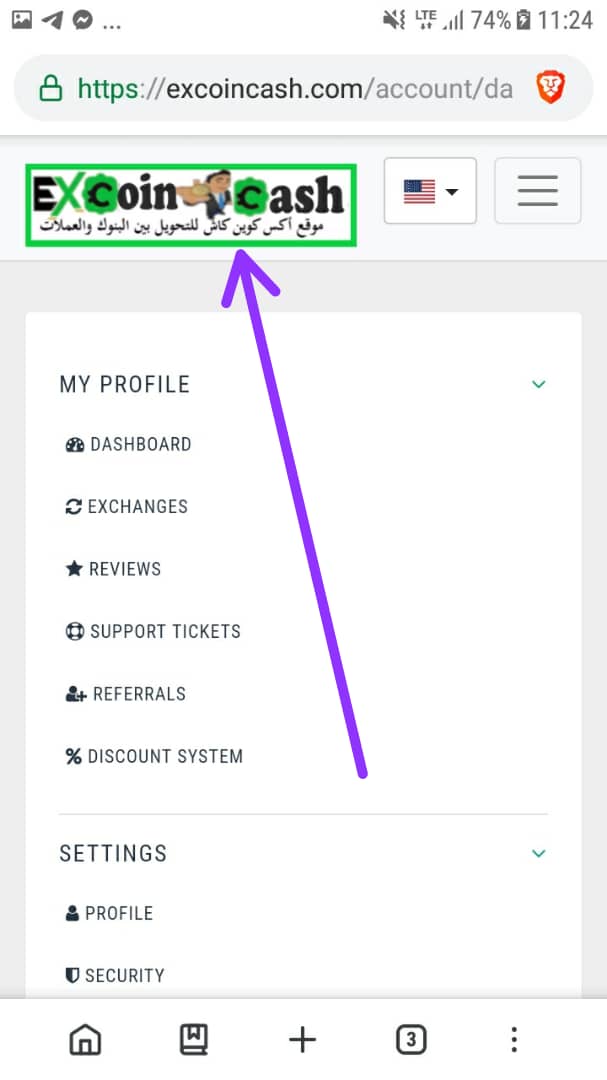Collapse the MY PROFILE section chevron
Screen dimensions: 607x1080
pyautogui.click(x=539, y=384)
